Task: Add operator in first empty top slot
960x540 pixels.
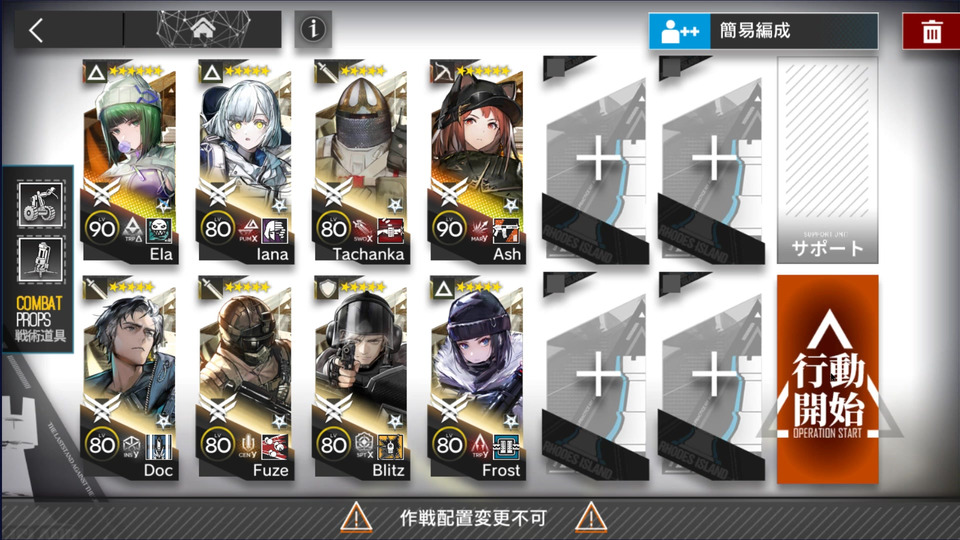Action: click(x=595, y=160)
